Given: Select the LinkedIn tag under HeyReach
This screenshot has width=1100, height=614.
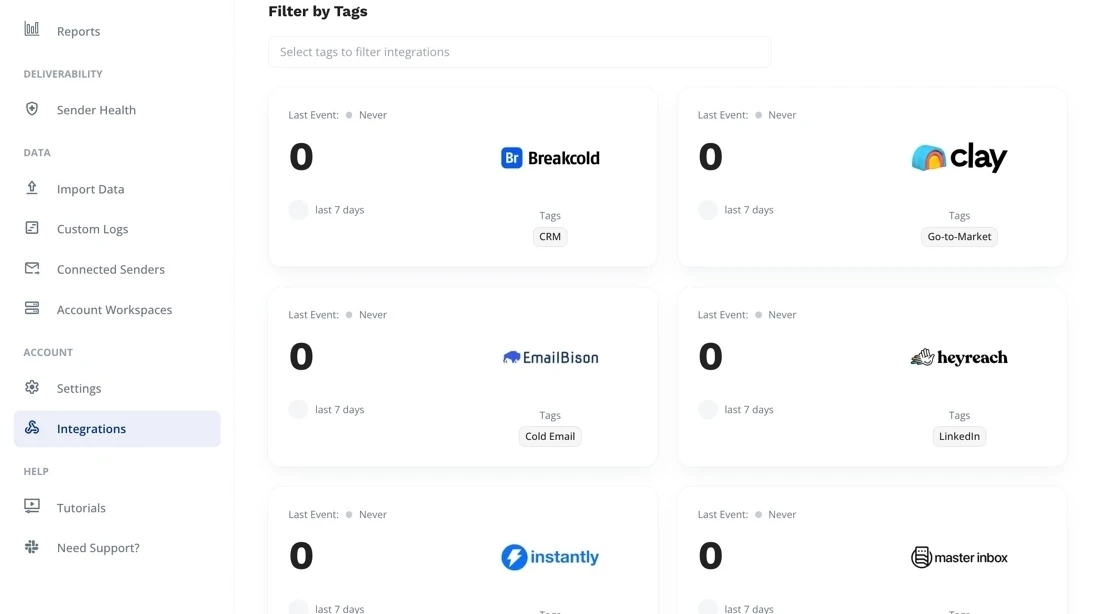Looking at the screenshot, I should tap(959, 436).
